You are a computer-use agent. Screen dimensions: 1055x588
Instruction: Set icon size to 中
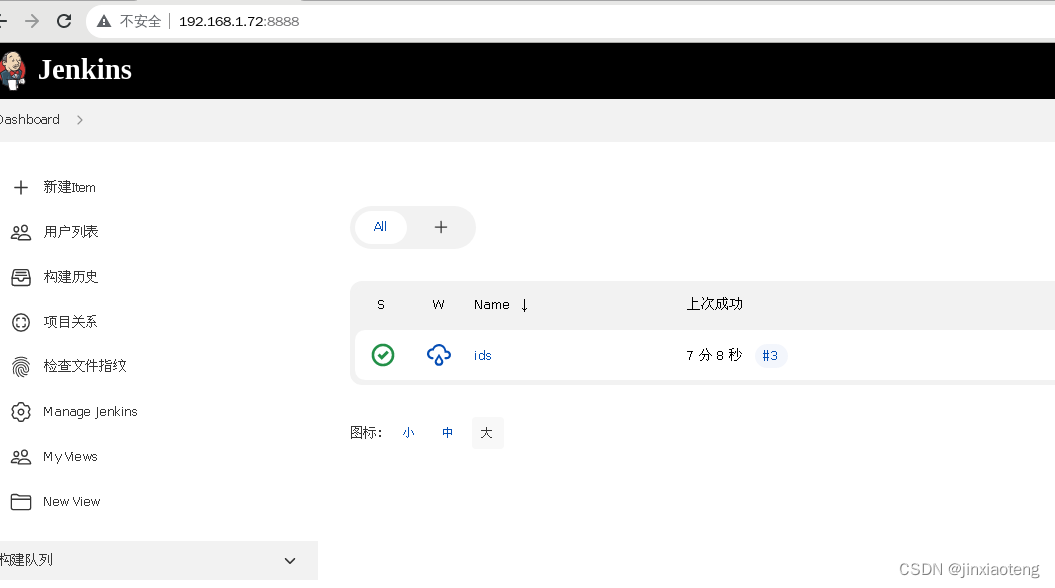[447, 433]
